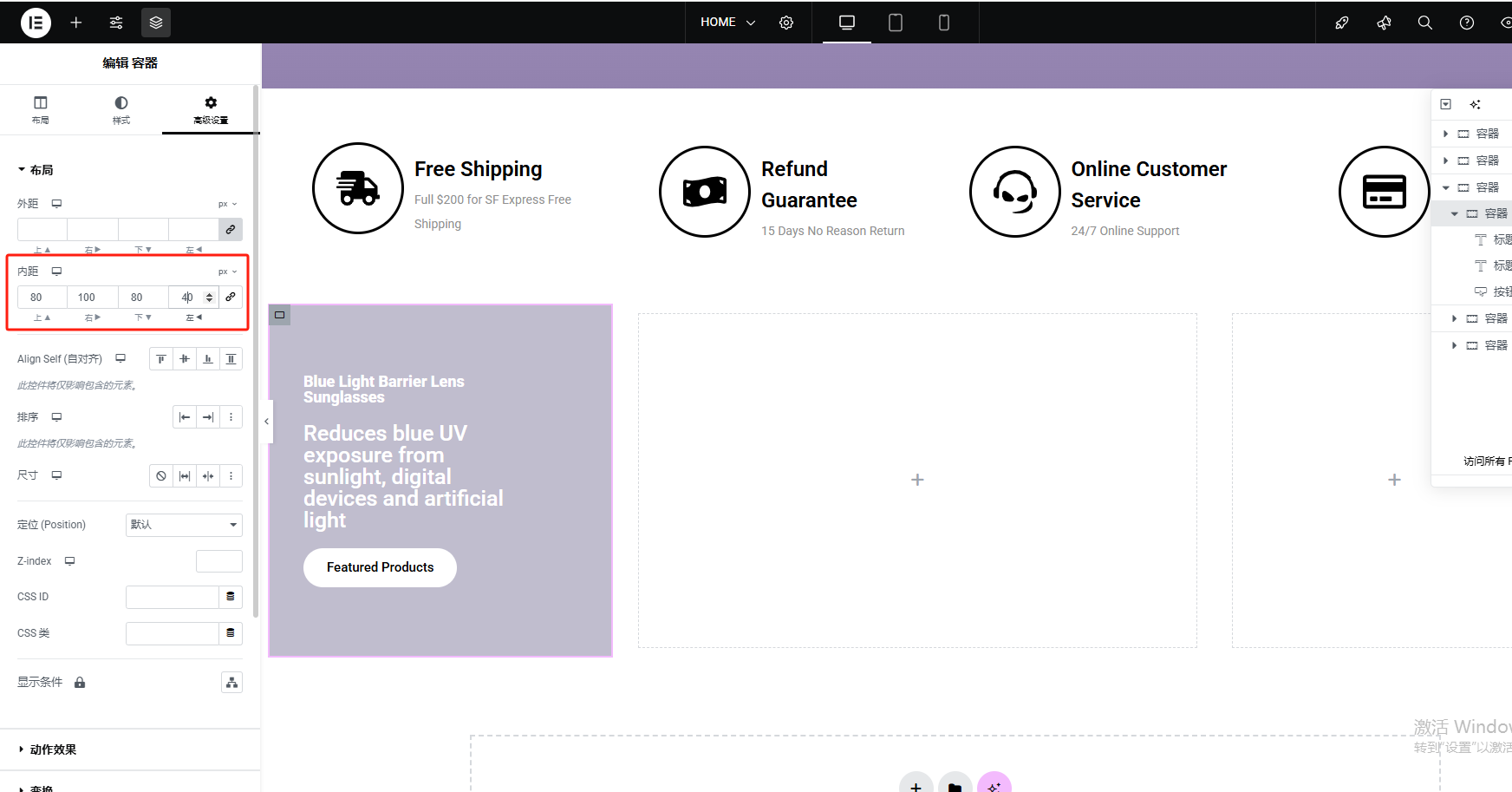Select Align Self stretch option

pos(231,359)
